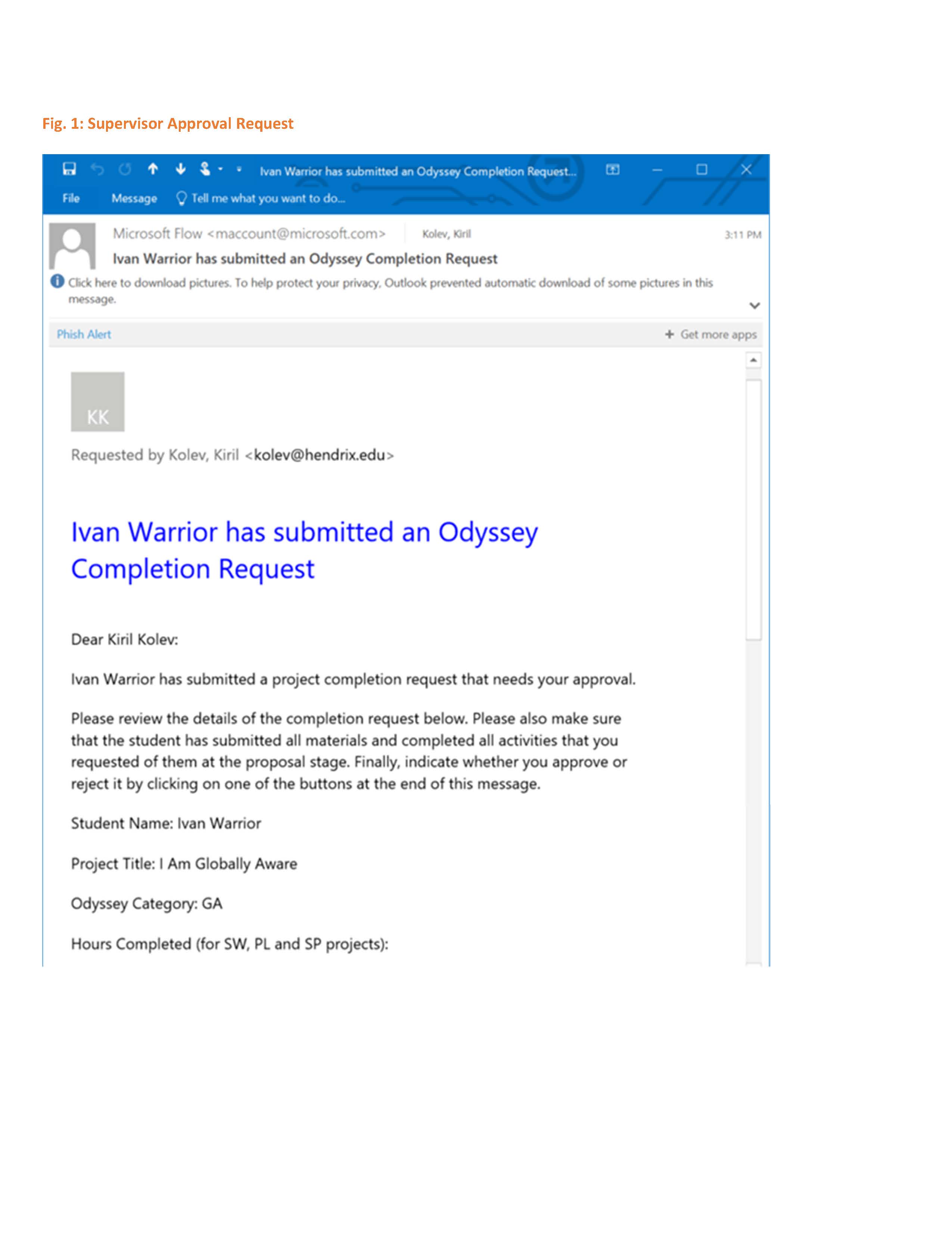This screenshot has width=952, height=1236.
Task: Click the Undo arrow icon
Action: 97,169
